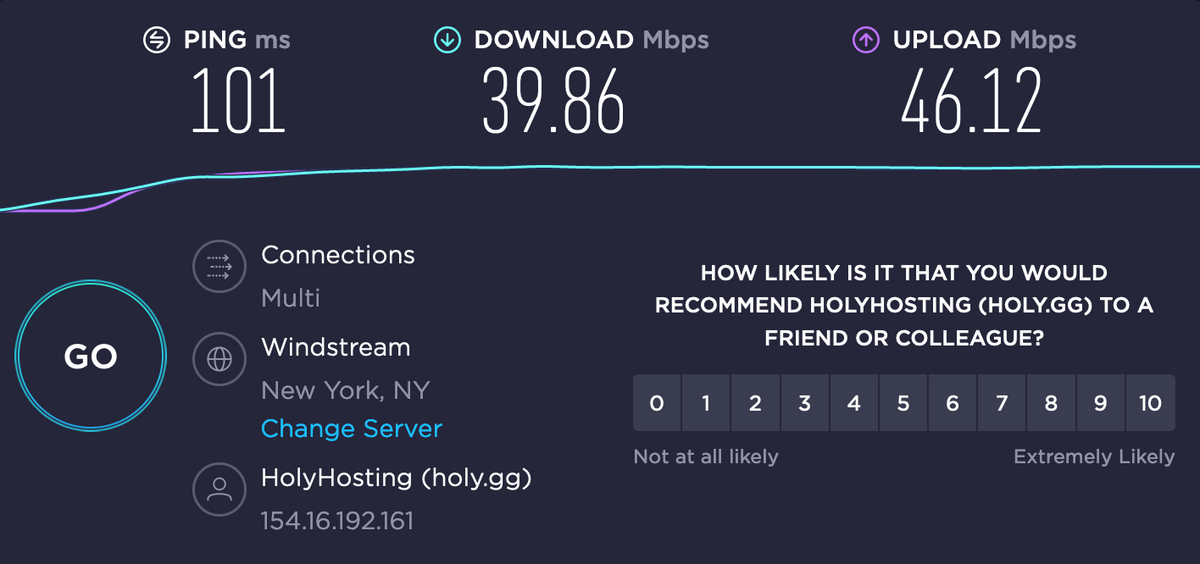
Task: Select score 3 in the survey
Action: [805, 403]
